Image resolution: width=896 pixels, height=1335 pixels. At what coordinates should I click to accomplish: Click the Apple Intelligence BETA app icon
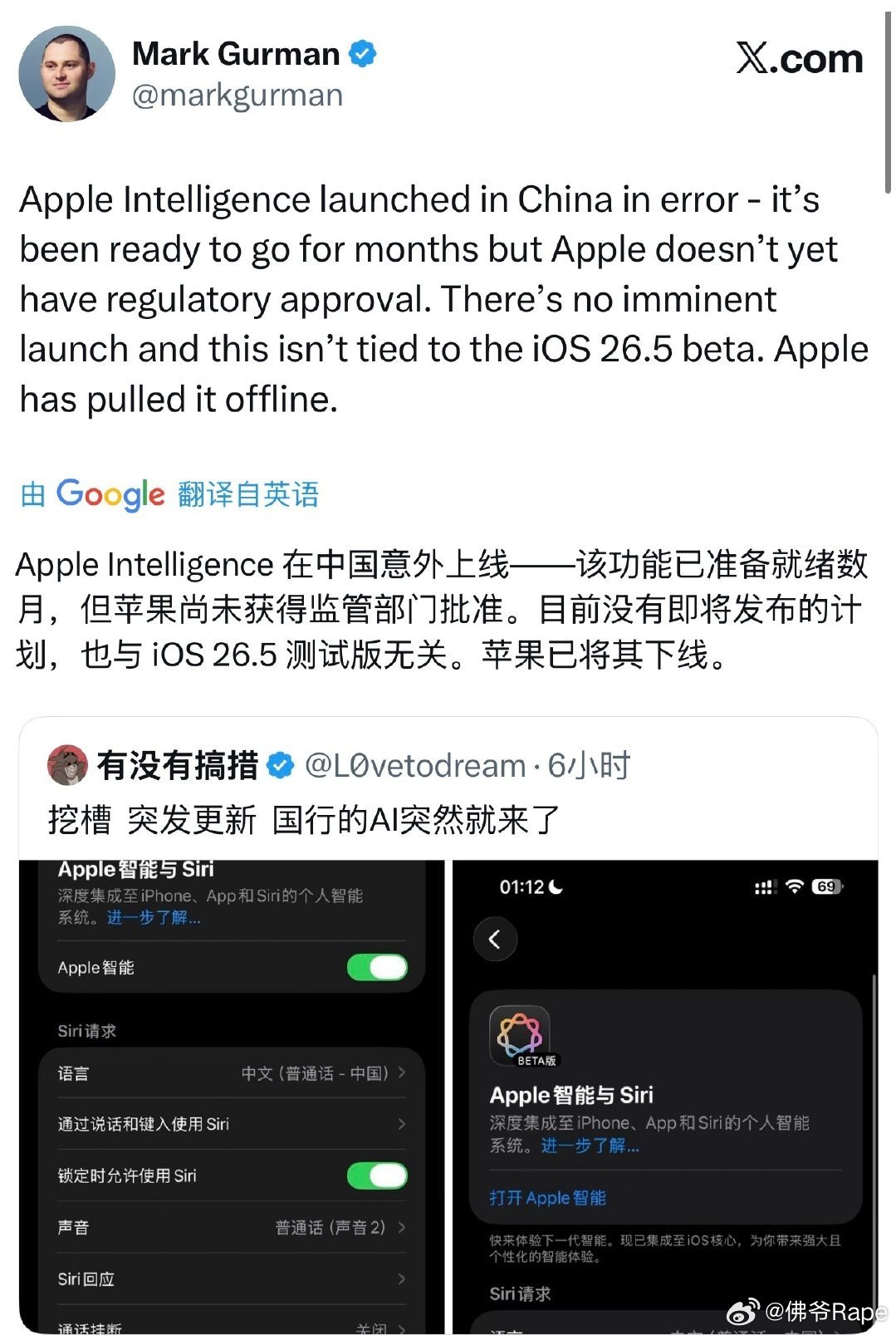pos(520,1035)
